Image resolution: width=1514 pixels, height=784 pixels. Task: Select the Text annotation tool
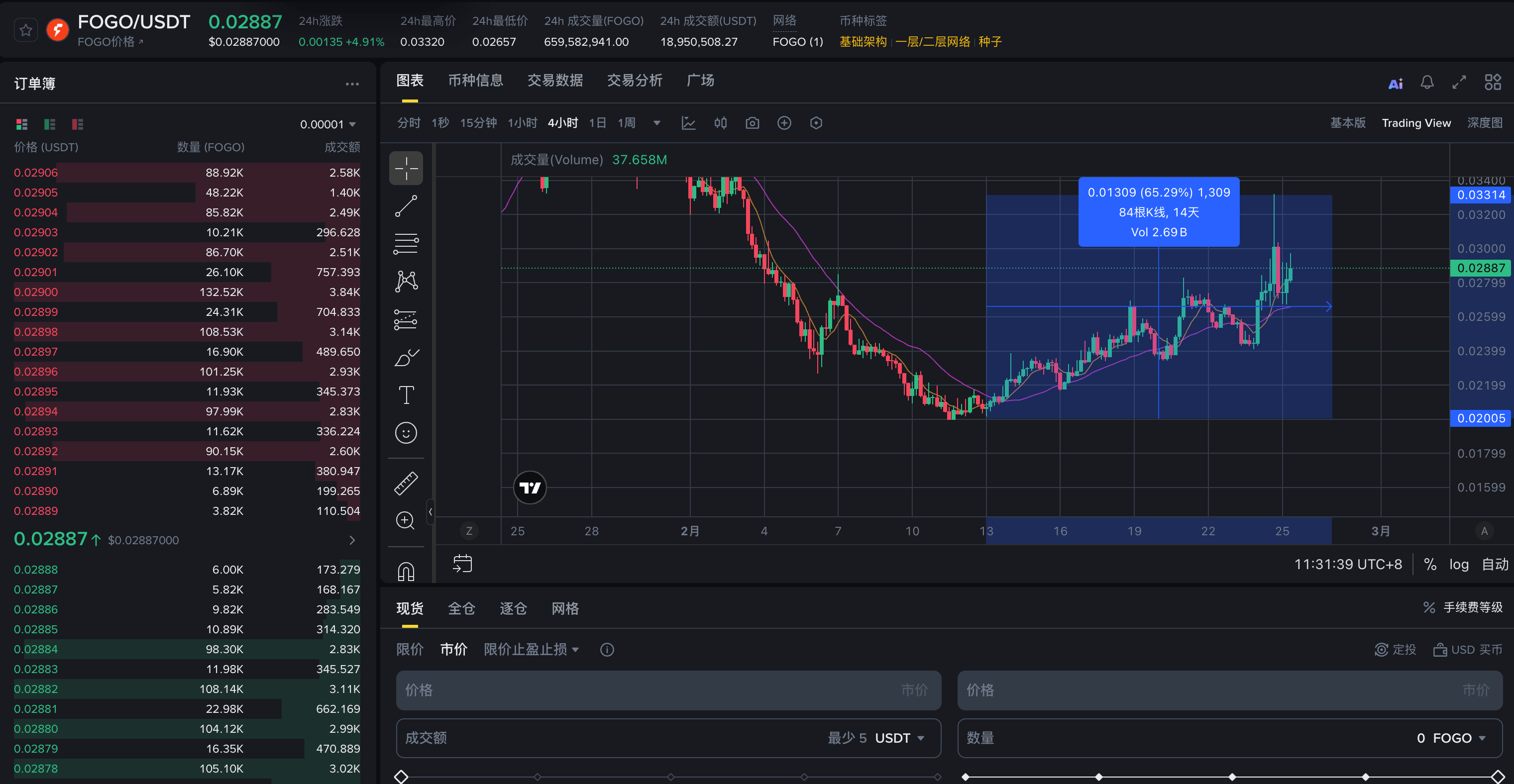click(x=406, y=395)
